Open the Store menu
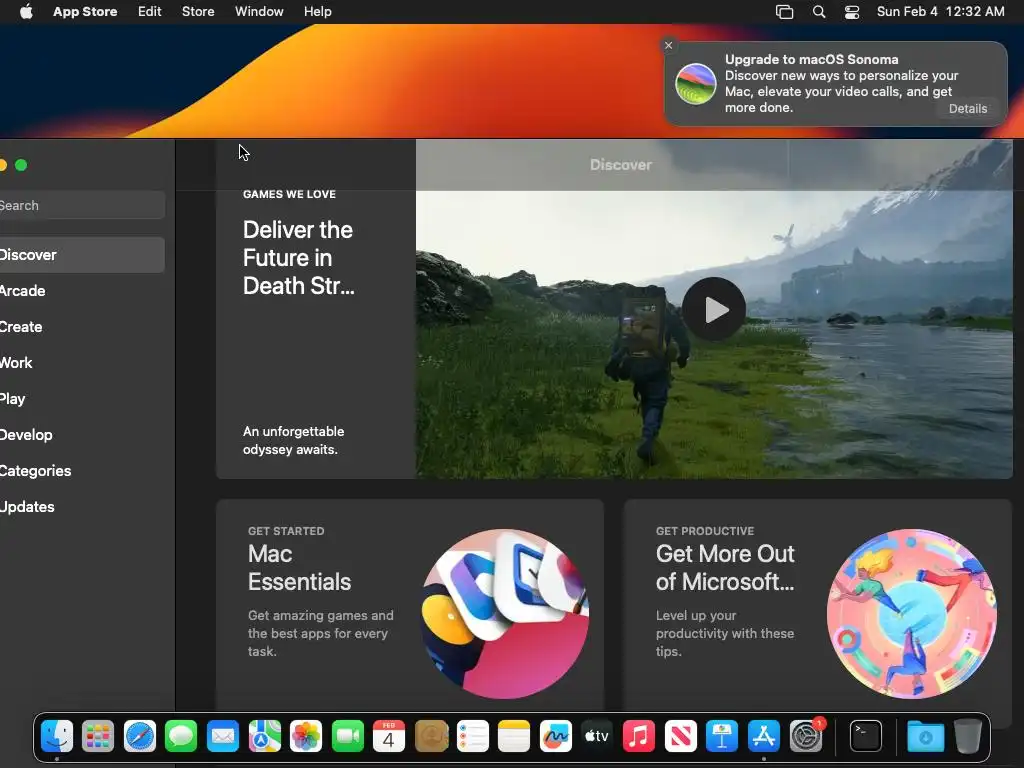The image size is (1024, 768). [198, 12]
